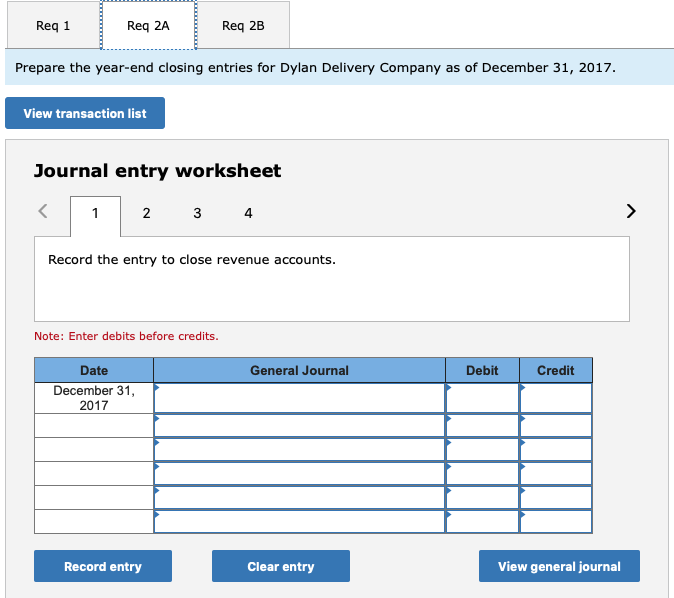Open General Journal account dropdown in fourth row
Screen dimensions: 674x598
299,474
